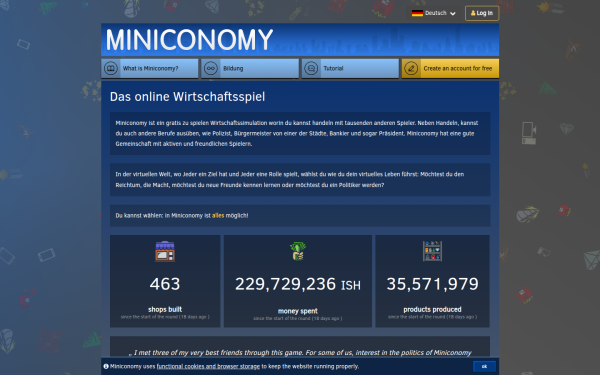Click the shop icon above 463
Screen dimensions: 600x375
(x=165, y=251)
